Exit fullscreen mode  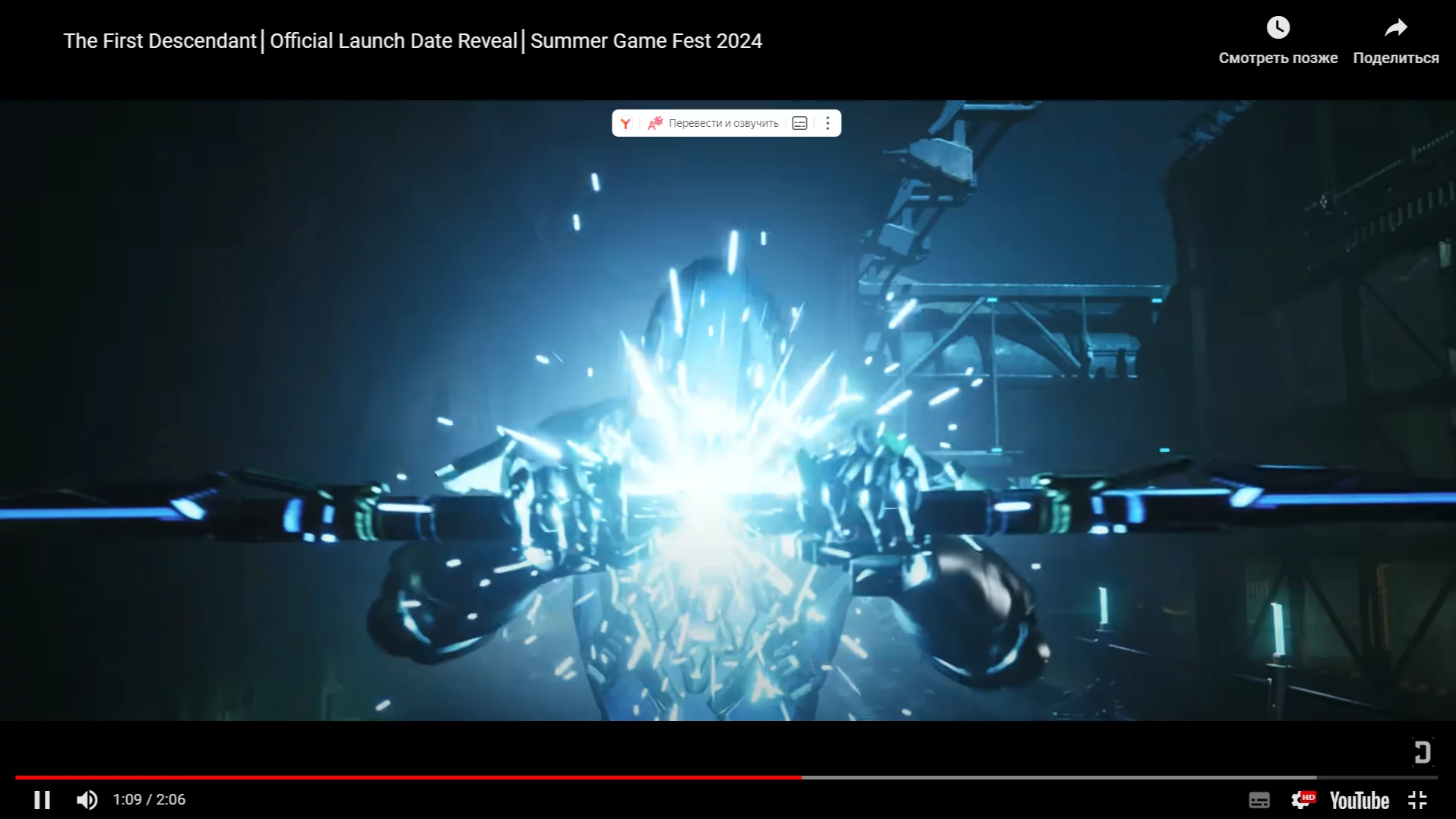1418,800
